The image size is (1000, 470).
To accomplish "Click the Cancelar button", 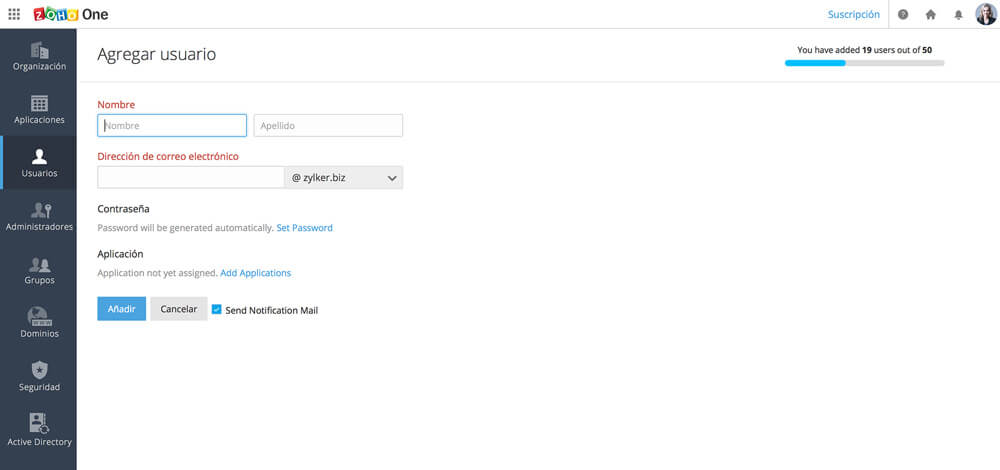I will (179, 309).
